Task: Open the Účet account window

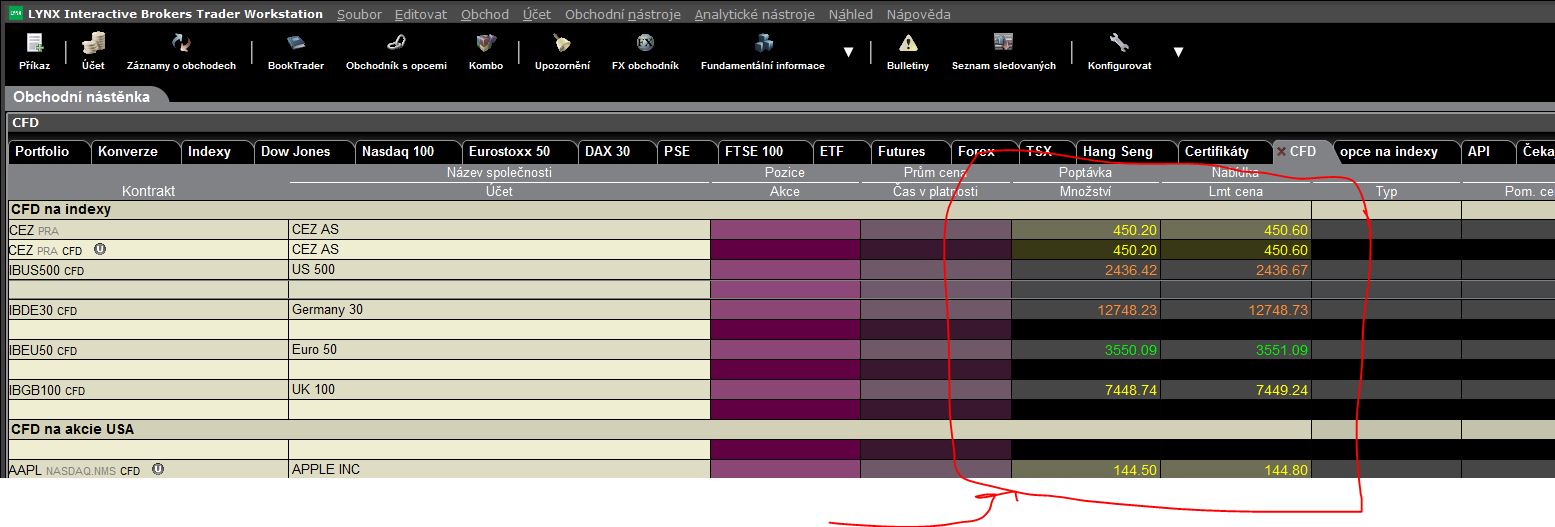Action: tap(93, 51)
